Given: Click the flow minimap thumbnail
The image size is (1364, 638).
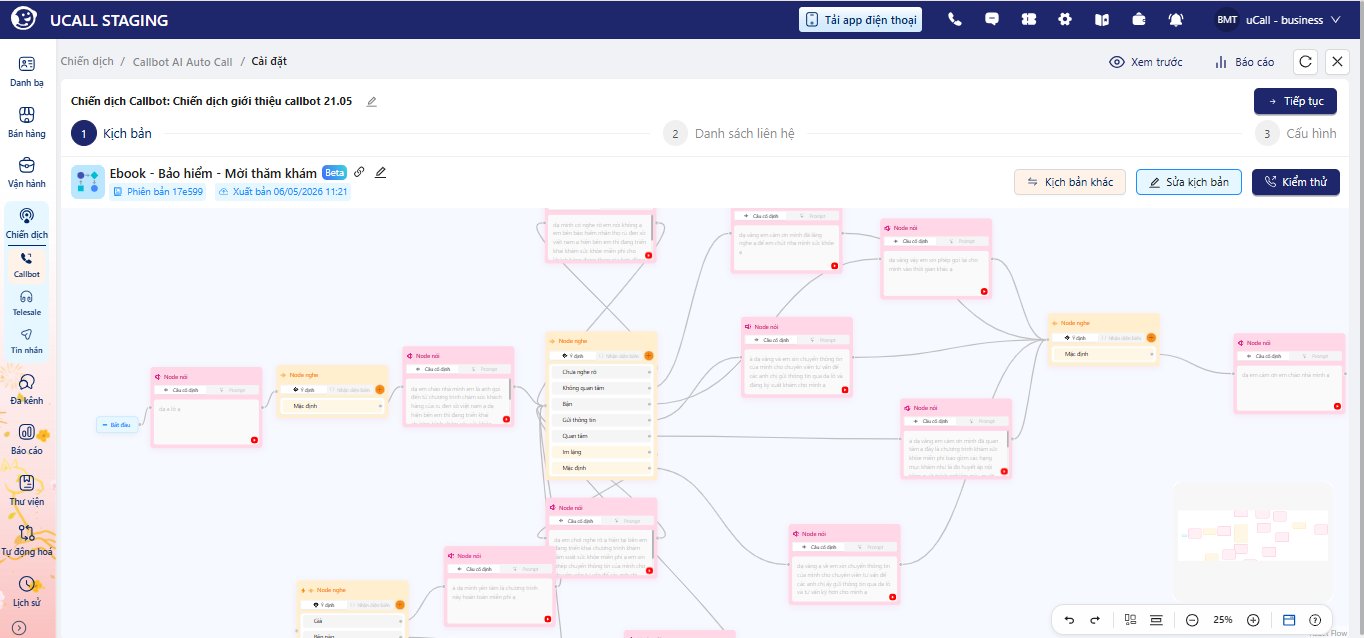Looking at the screenshot, I should point(1254,542).
